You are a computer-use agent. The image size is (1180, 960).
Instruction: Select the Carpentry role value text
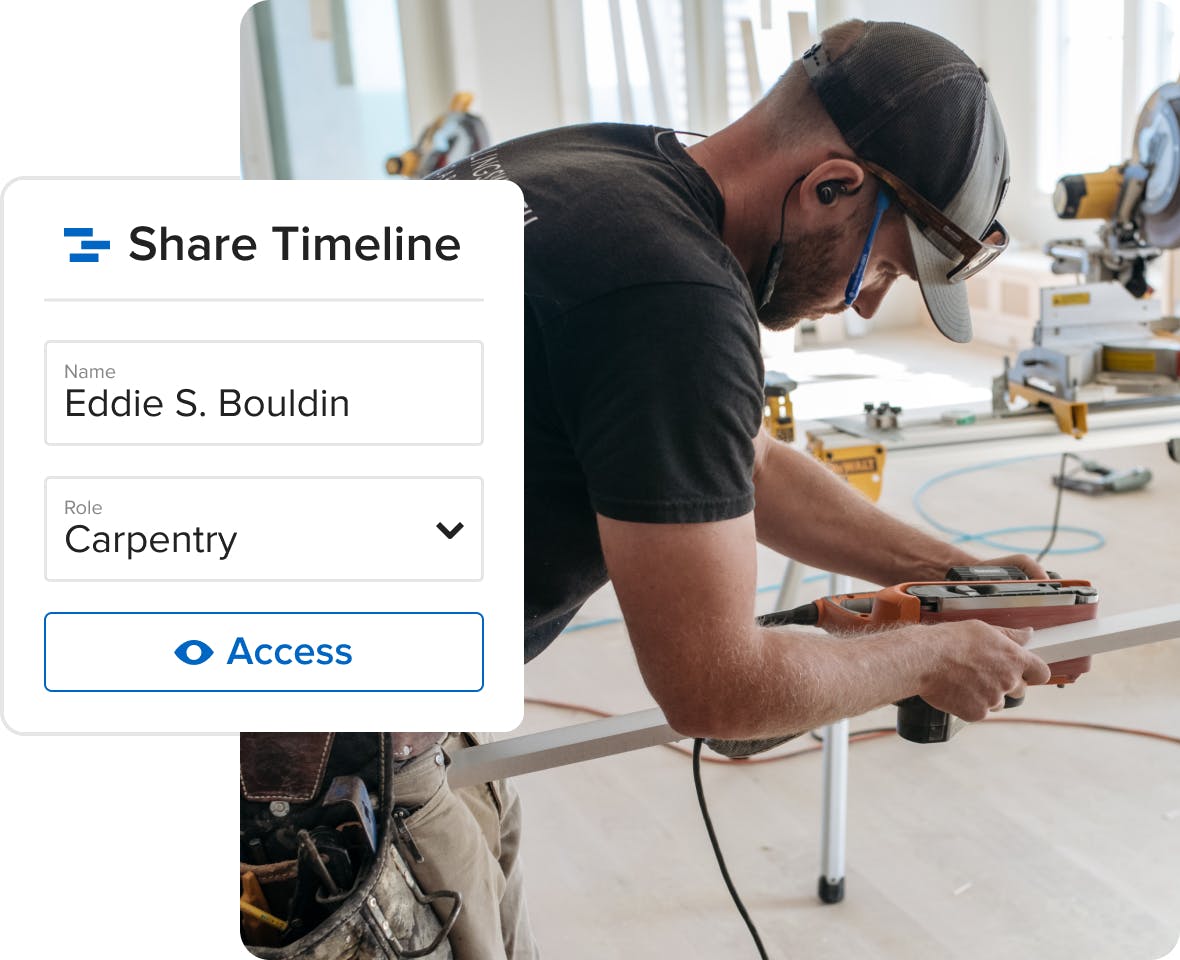151,541
